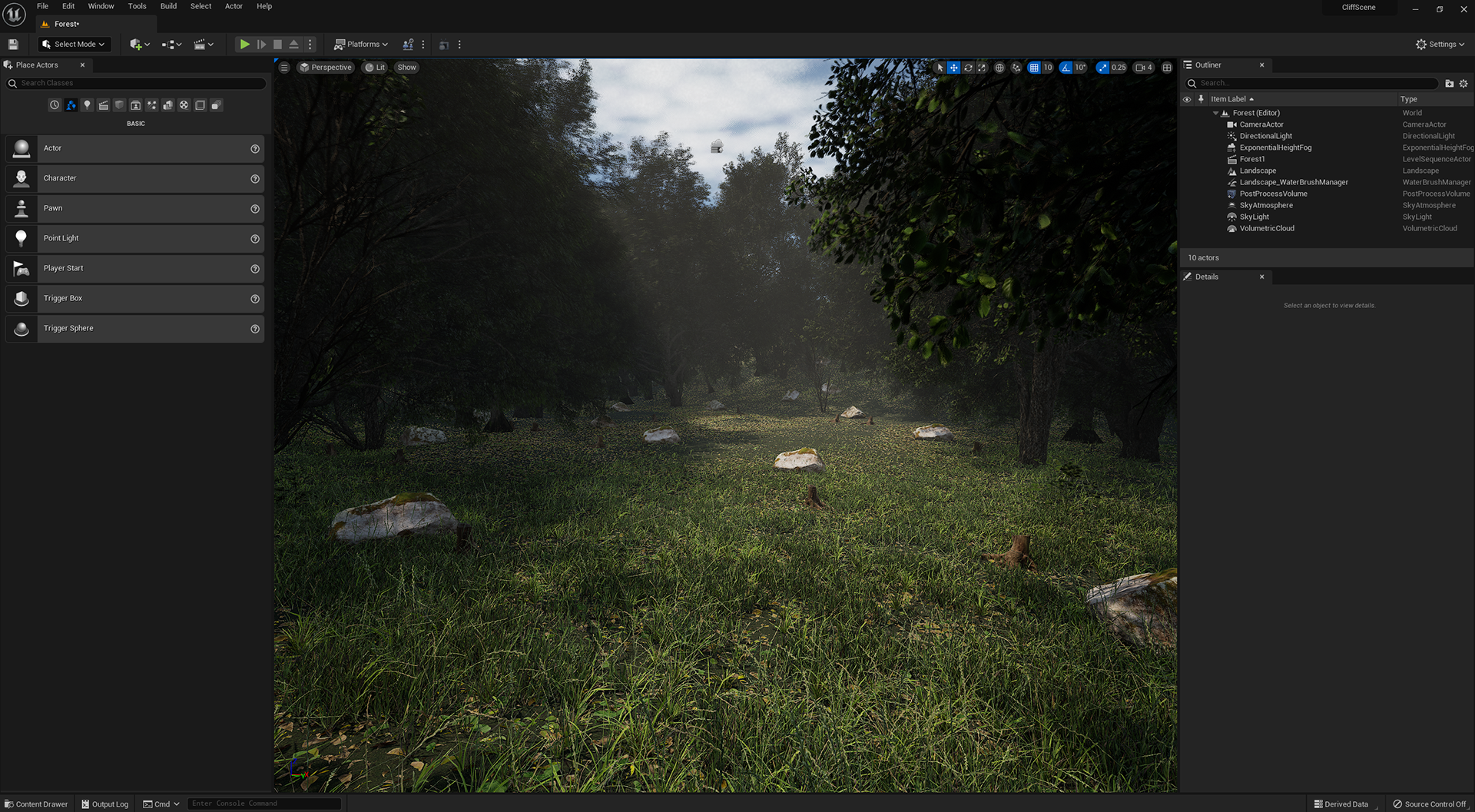The image size is (1475, 812).
Task: Change scale snap value 0.25
Action: point(1119,68)
